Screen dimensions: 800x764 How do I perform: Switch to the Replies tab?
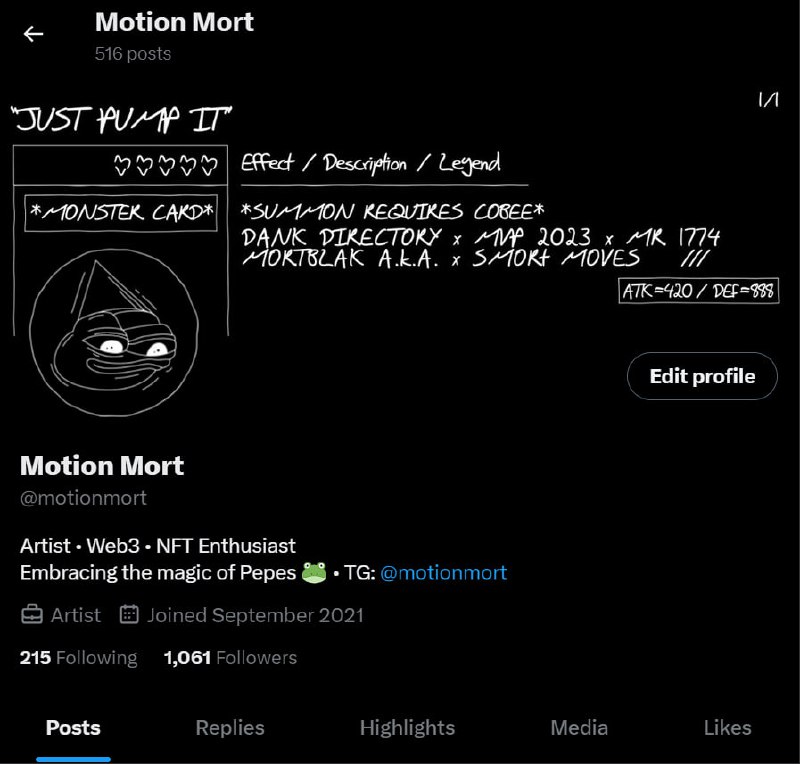coord(230,728)
